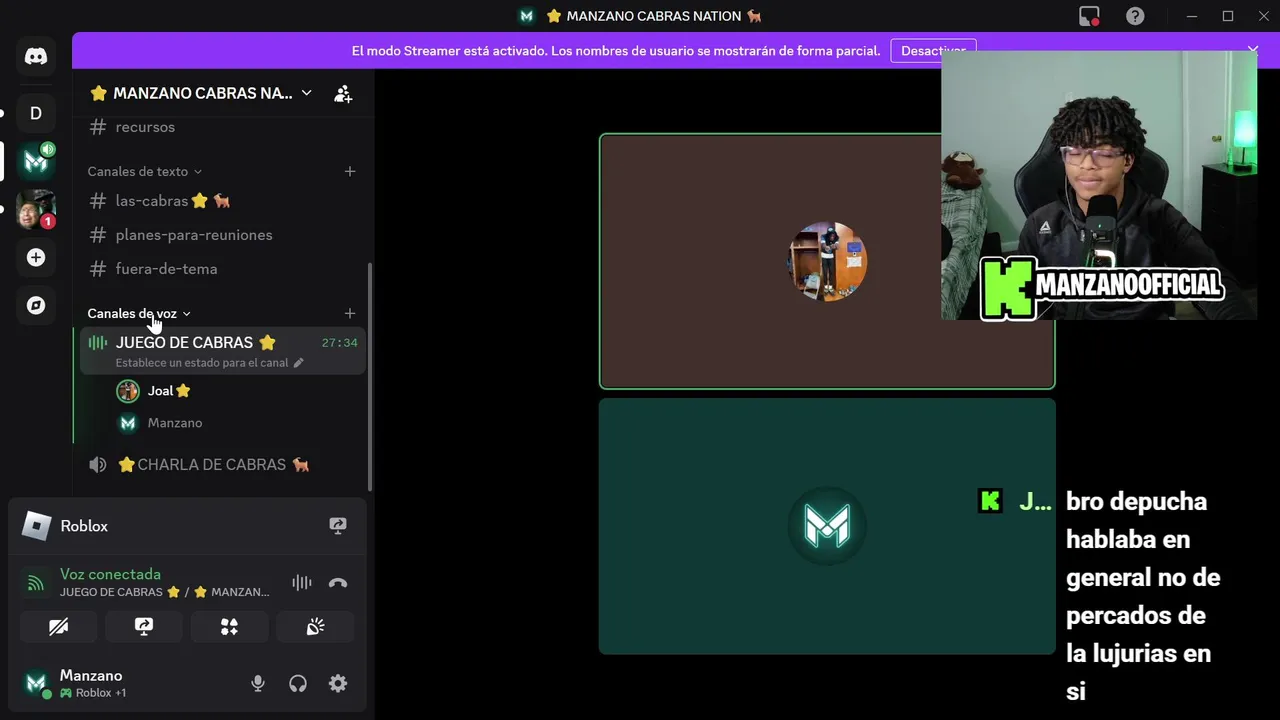Select the JUEGO DE CABRAS voice channel
Viewport: 1280px width, 720px height.
click(x=223, y=351)
